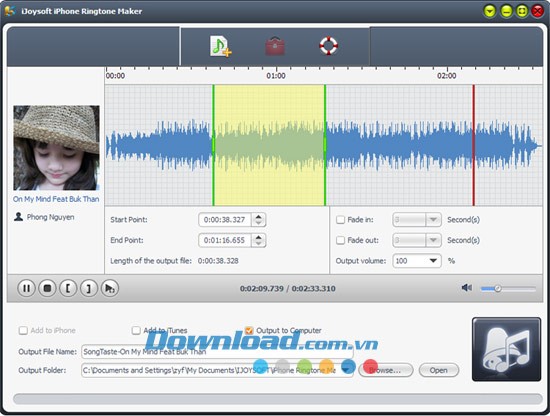Set start point with left bracket button
550x416 pixels.
[68, 288]
